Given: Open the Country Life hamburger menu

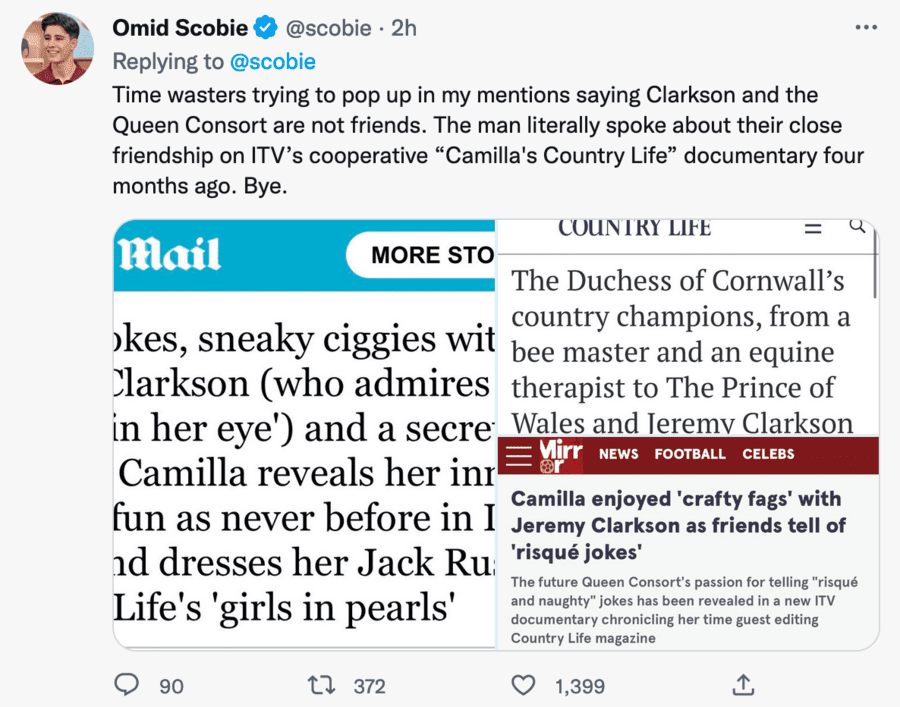Looking at the screenshot, I should tap(813, 229).
